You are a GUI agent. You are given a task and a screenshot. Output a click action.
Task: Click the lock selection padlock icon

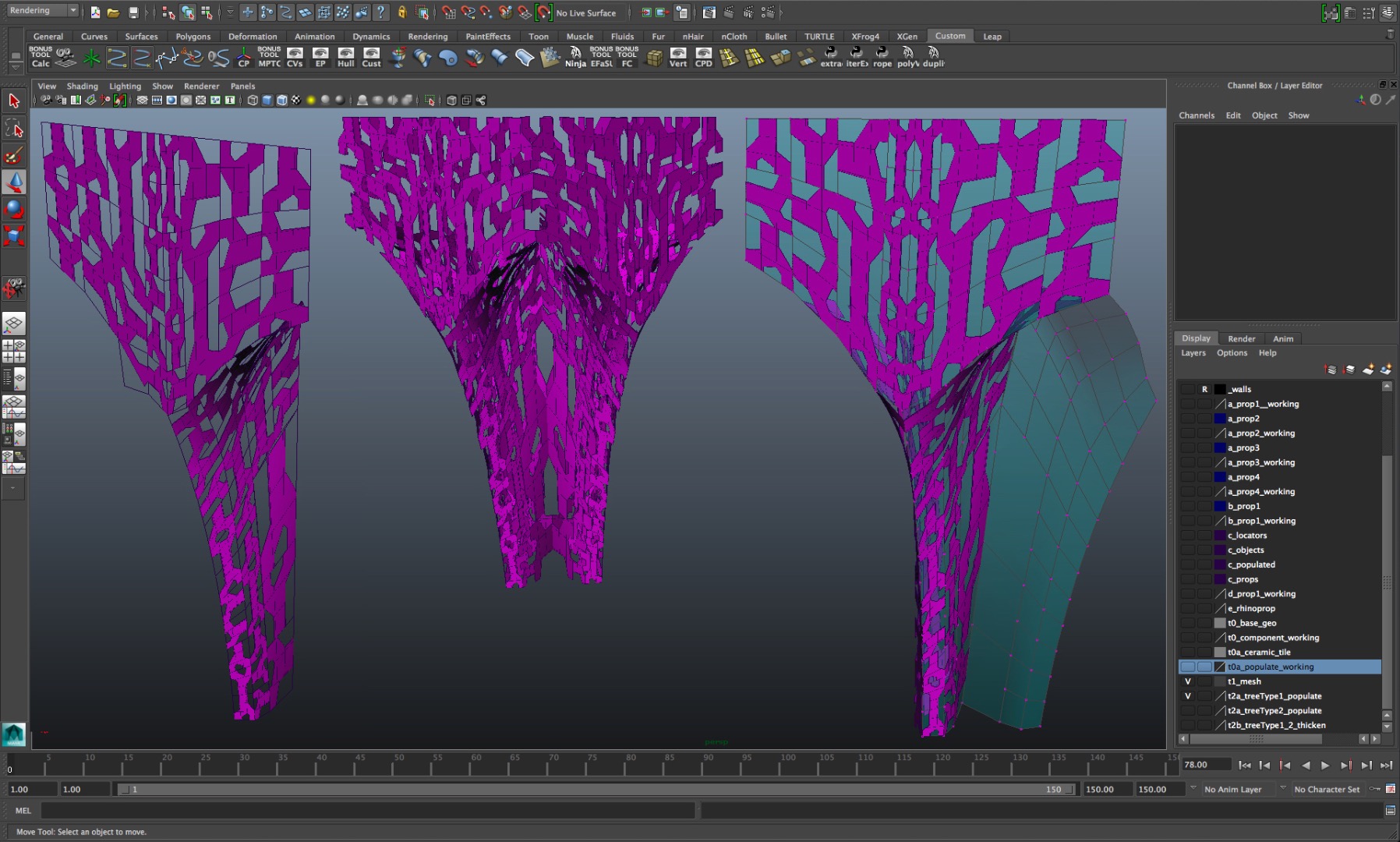[402, 12]
